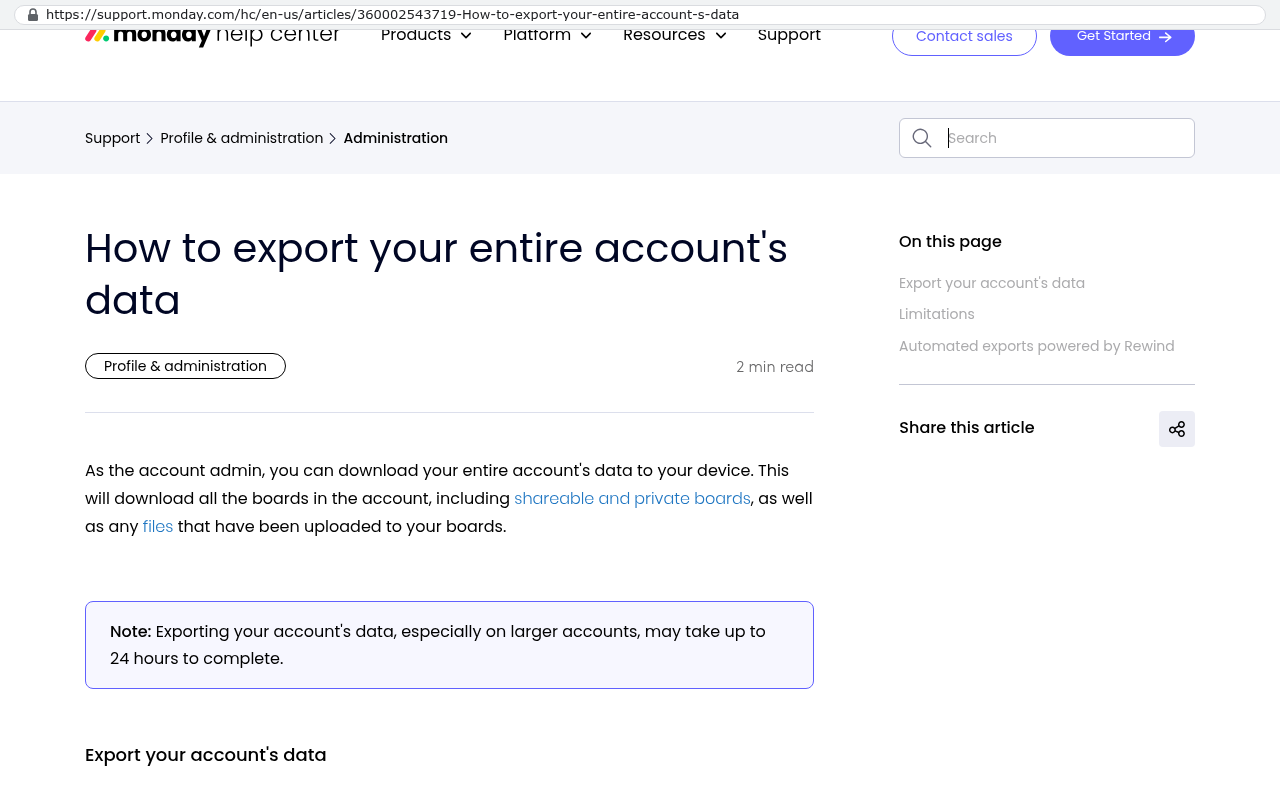The width and height of the screenshot is (1280, 800).
Task: Focus the Search input field
Action: 1047,138
